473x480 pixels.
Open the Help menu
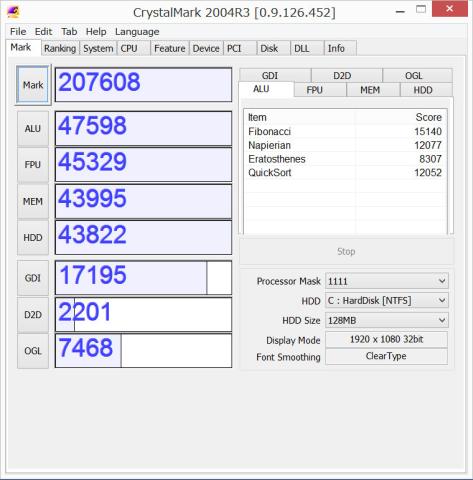(96, 32)
